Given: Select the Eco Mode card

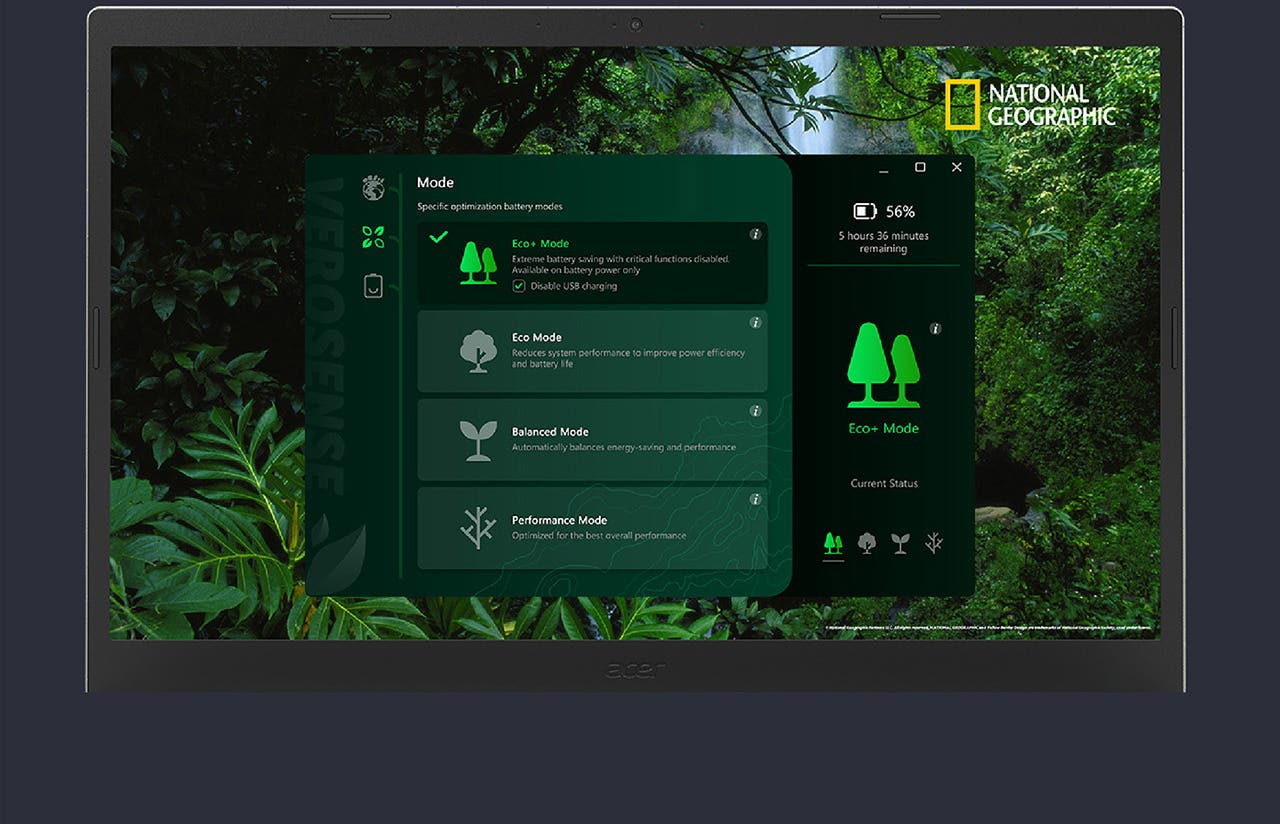Looking at the screenshot, I should tap(592, 351).
